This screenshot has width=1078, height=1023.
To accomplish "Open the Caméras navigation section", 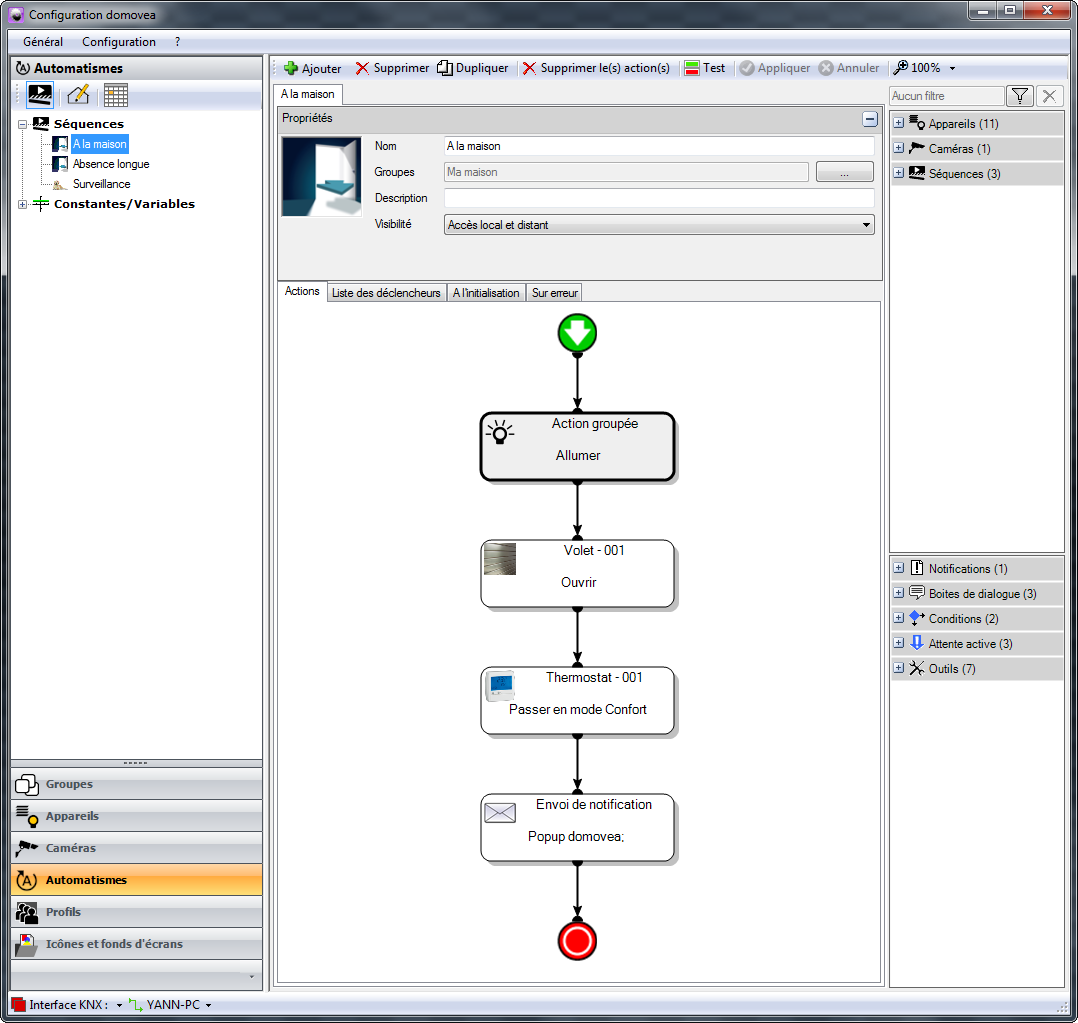I will click(x=136, y=848).
